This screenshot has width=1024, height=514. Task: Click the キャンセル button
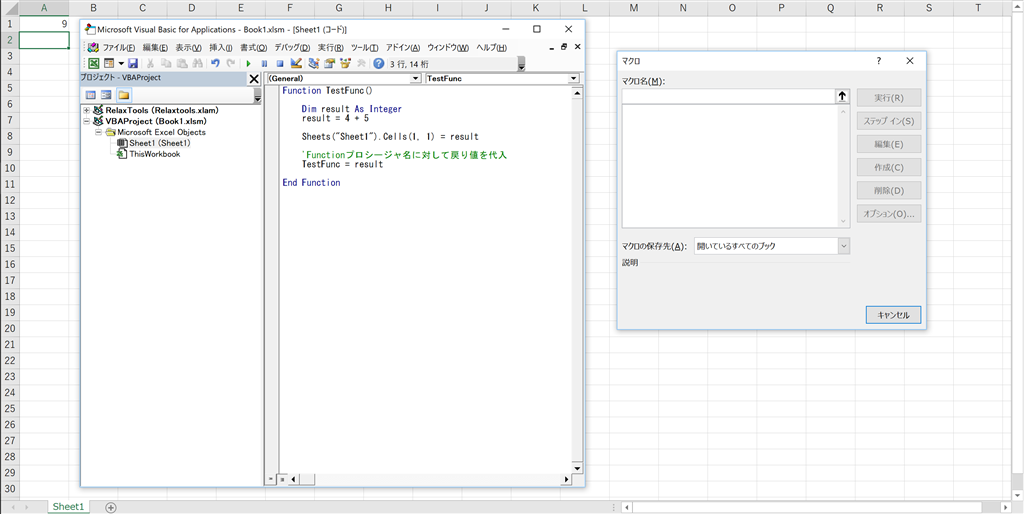click(x=893, y=315)
